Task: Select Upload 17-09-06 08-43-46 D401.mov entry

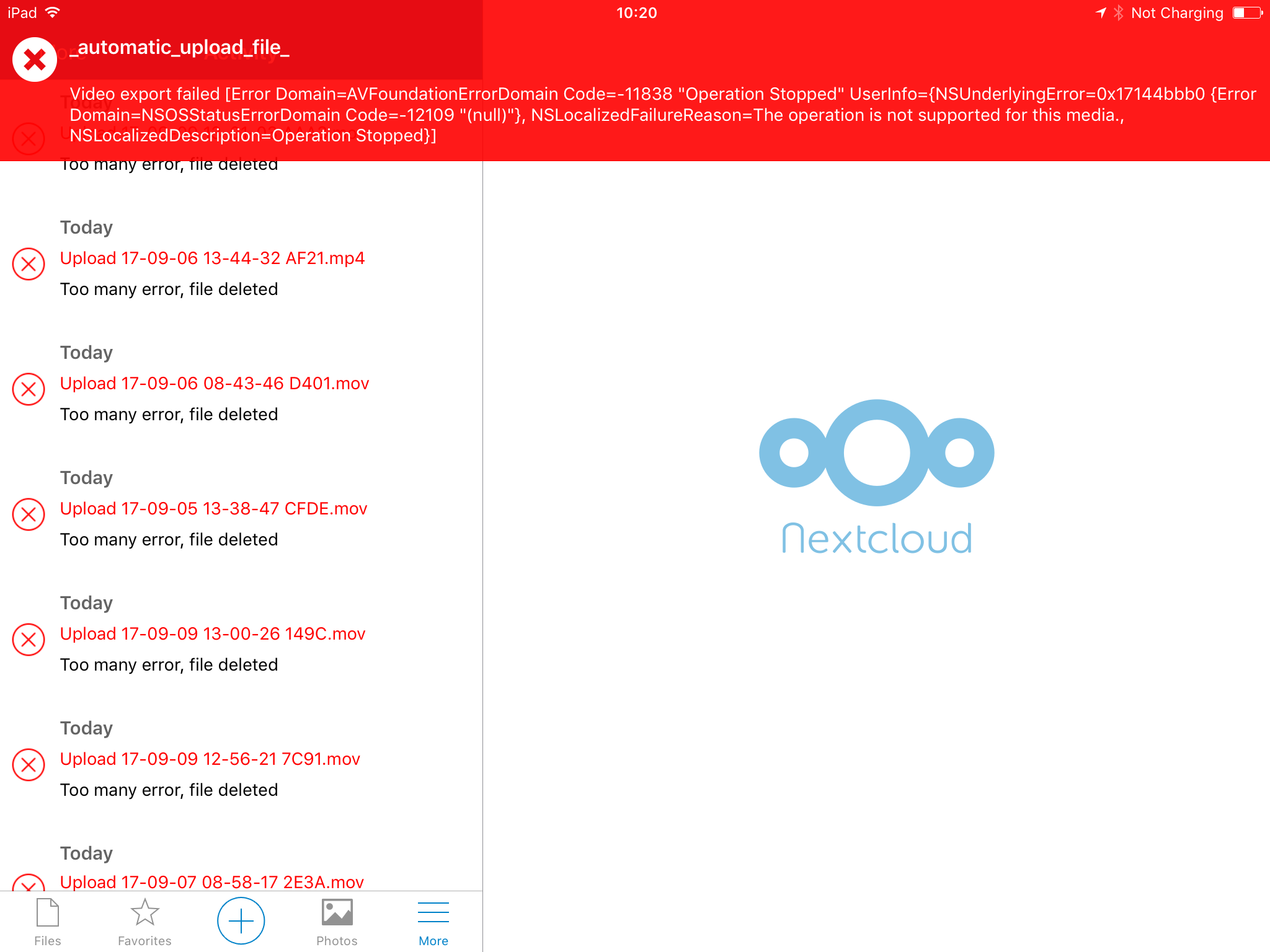Action: point(215,383)
